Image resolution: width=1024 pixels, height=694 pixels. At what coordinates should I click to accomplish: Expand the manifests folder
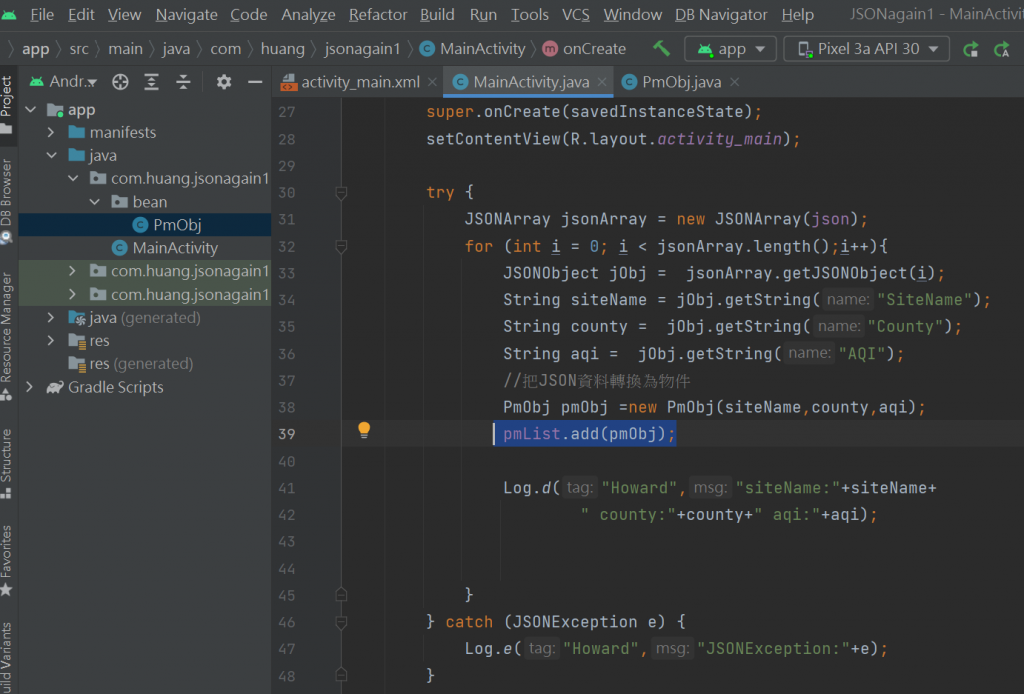pyautogui.click(x=51, y=133)
